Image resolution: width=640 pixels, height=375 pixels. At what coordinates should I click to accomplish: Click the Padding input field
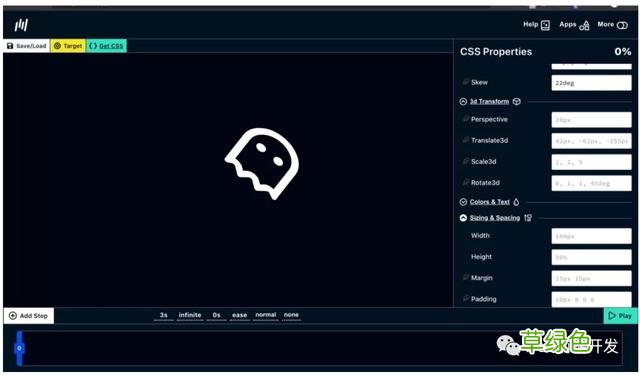[591, 299]
